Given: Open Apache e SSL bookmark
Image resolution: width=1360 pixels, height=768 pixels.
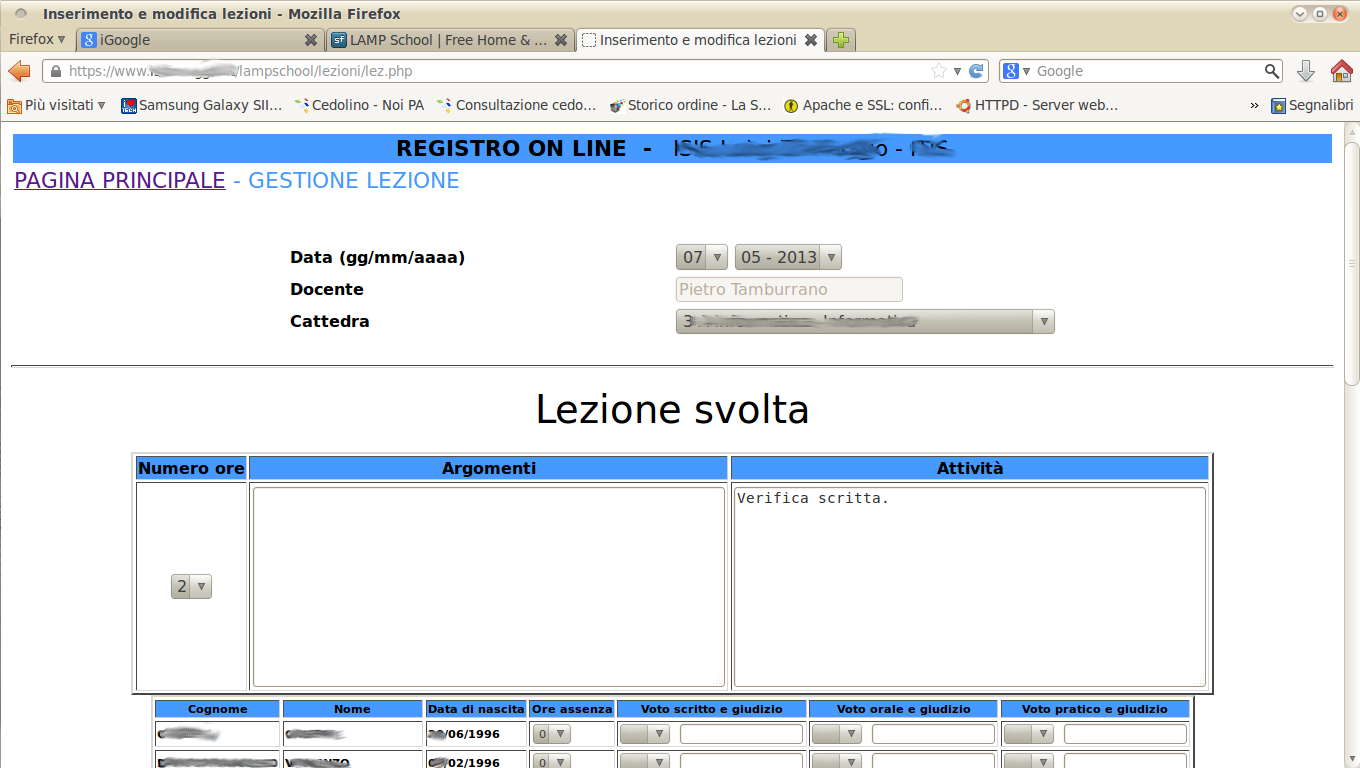Looking at the screenshot, I should (862, 105).
